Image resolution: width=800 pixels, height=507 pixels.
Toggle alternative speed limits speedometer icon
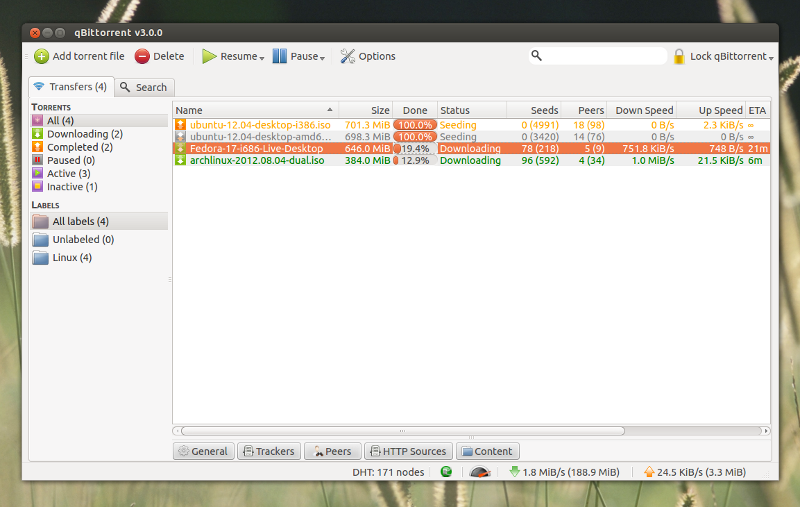click(x=480, y=472)
